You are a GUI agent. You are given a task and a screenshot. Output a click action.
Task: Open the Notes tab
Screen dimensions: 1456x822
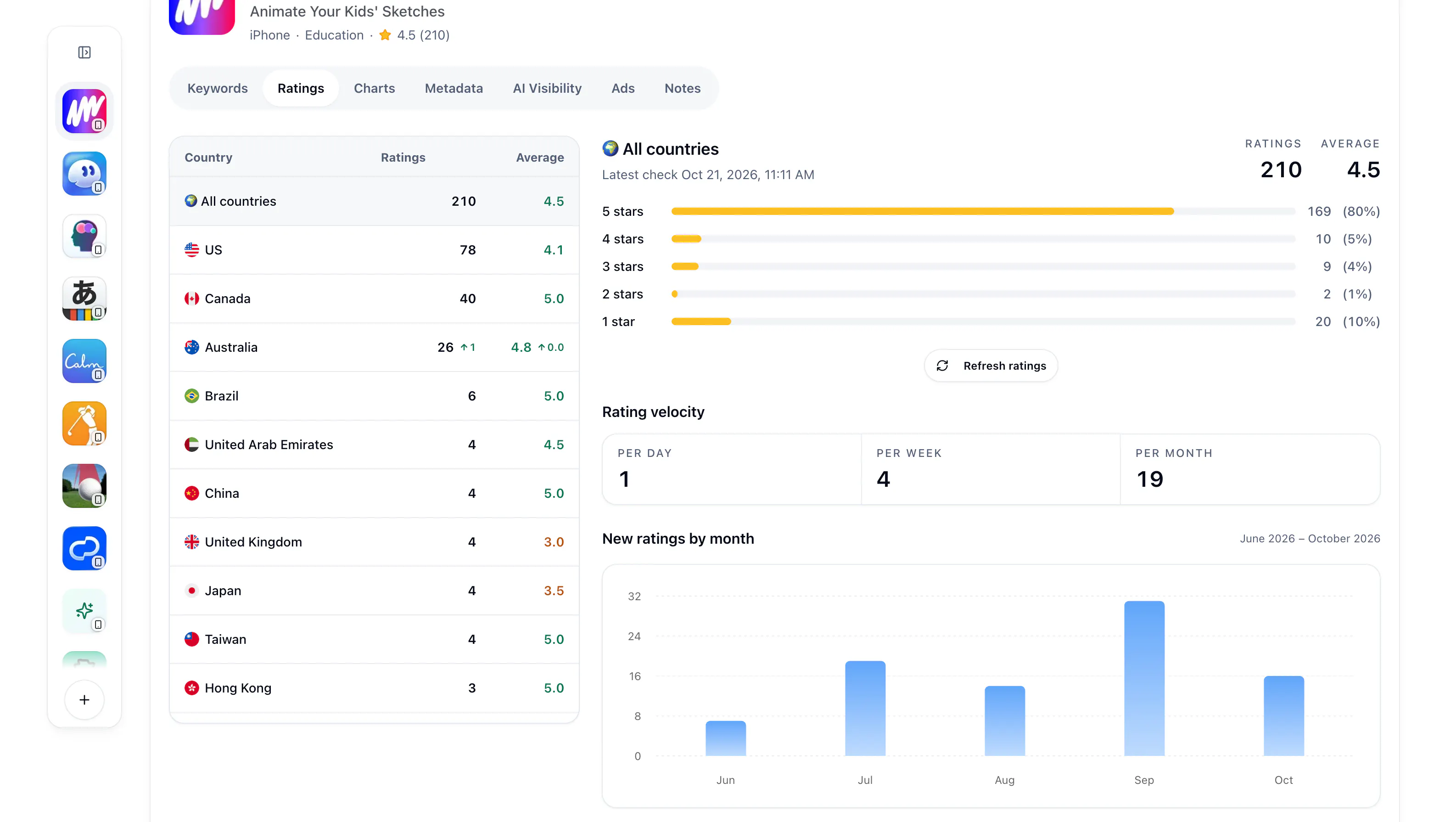pyautogui.click(x=682, y=88)
